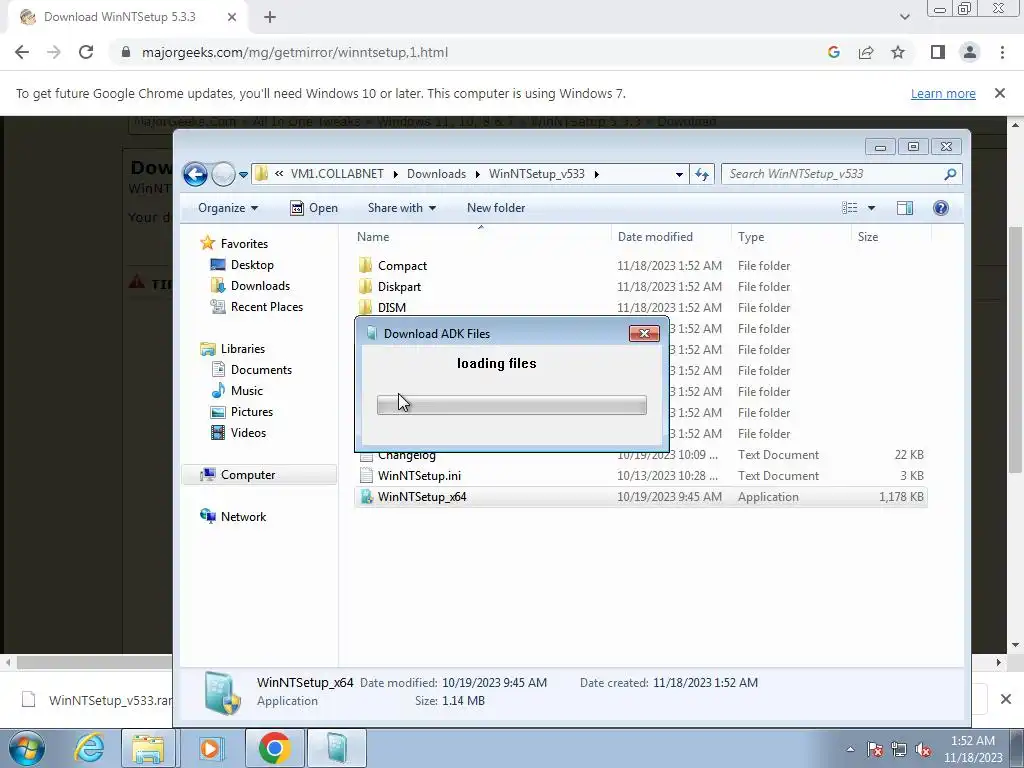Click the browser vertical scrollbar
1024x768 pixels.
point(1014,349)
